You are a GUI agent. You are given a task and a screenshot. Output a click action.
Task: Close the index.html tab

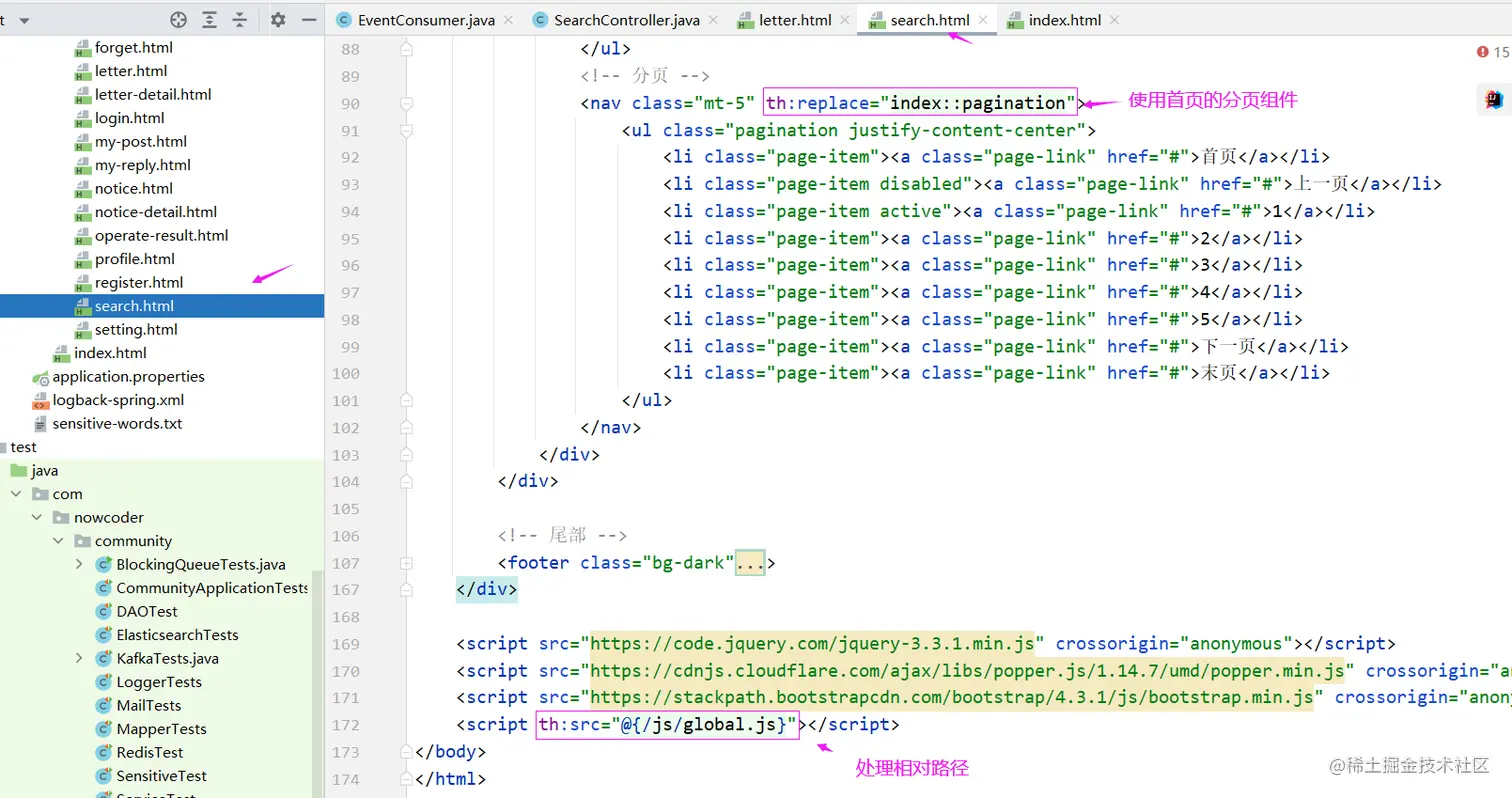tap(1114, 20)
